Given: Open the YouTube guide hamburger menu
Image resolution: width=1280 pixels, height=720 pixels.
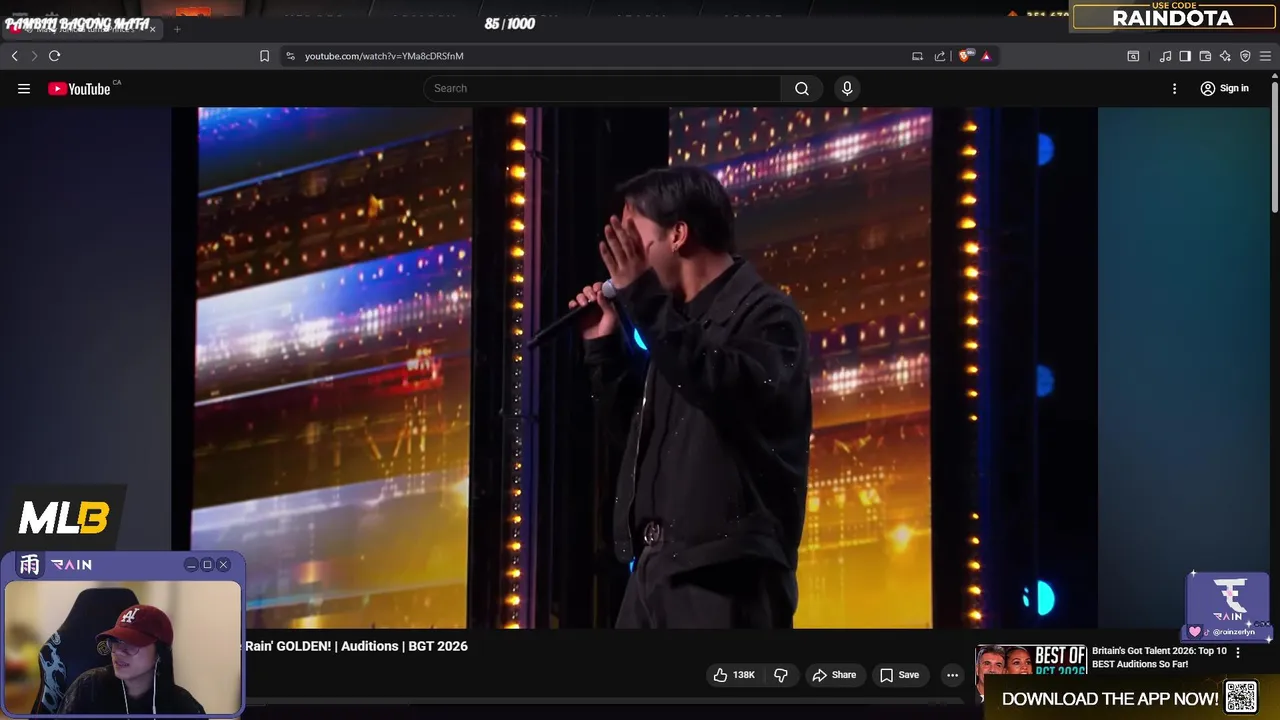Looking at the screenshot, I should (24, 89).
